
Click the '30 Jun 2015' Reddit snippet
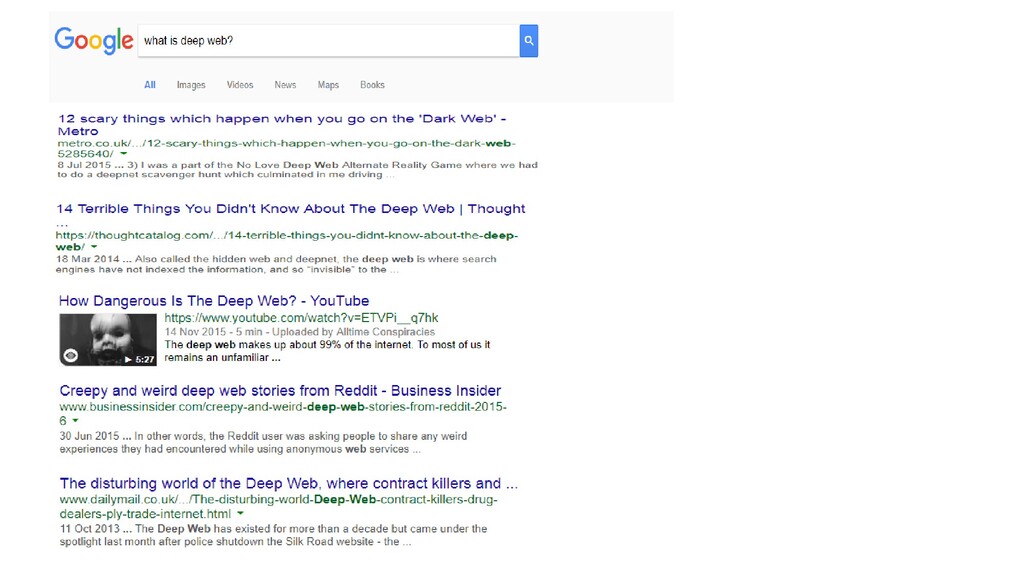click(x=263, y=442)
